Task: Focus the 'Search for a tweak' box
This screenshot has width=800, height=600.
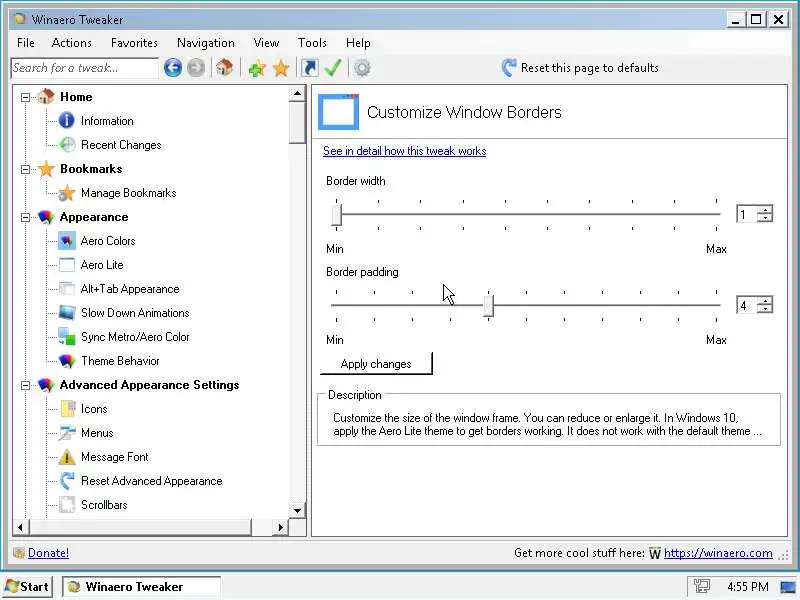Action: click(85, 68)
